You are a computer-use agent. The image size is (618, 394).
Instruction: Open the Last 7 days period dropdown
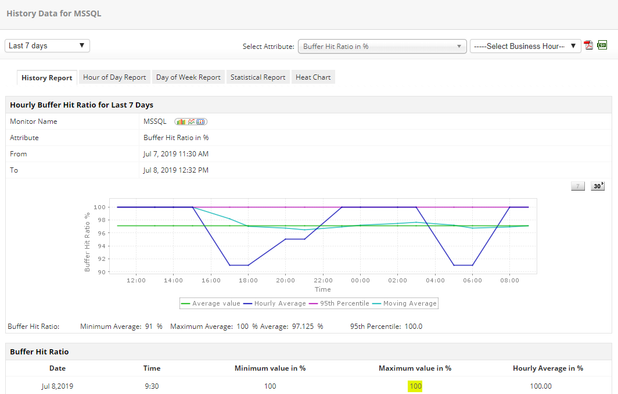47,46
